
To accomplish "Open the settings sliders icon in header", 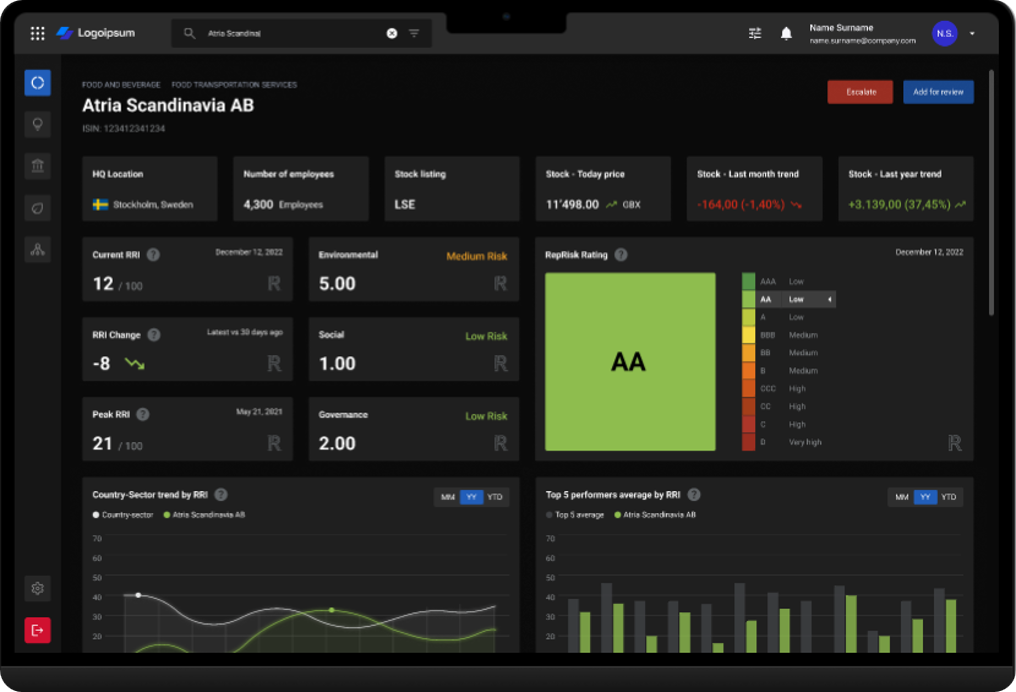I will (x=755, y=33).
